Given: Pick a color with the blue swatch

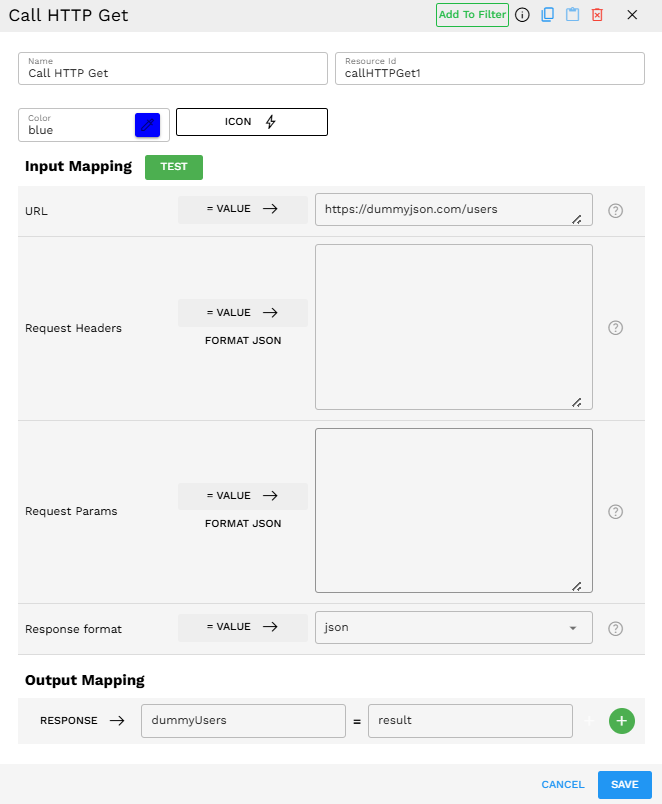Looking at the screenshot, I should point(147,125).
